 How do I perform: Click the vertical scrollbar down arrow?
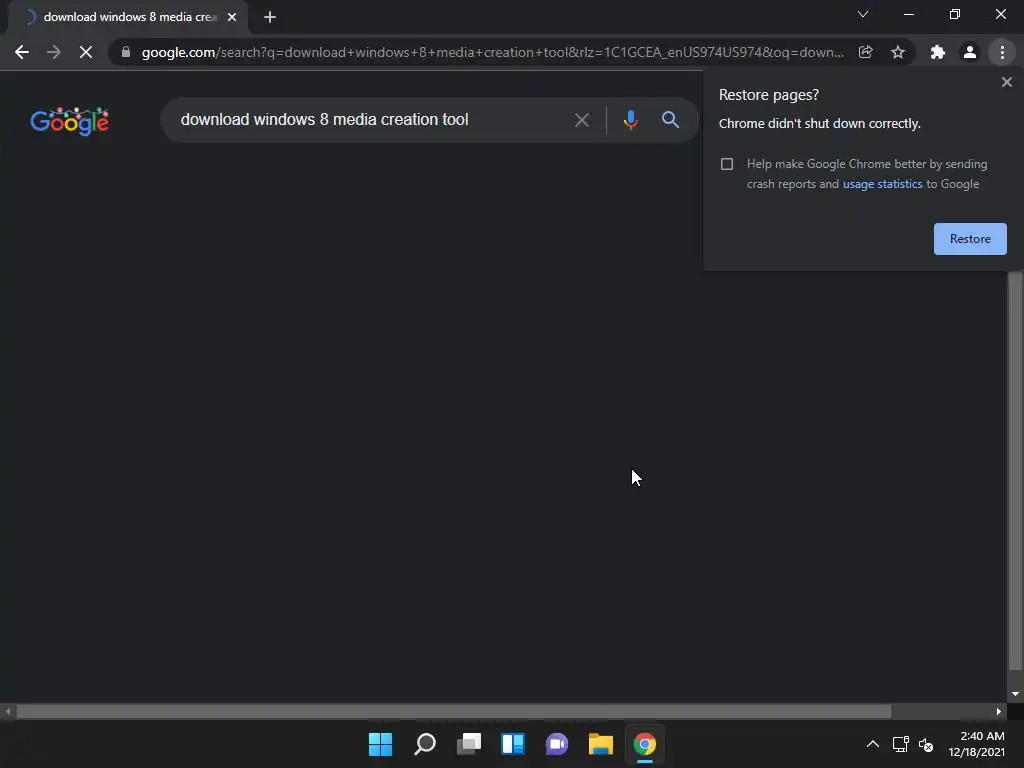click(x=1015, y=694)
